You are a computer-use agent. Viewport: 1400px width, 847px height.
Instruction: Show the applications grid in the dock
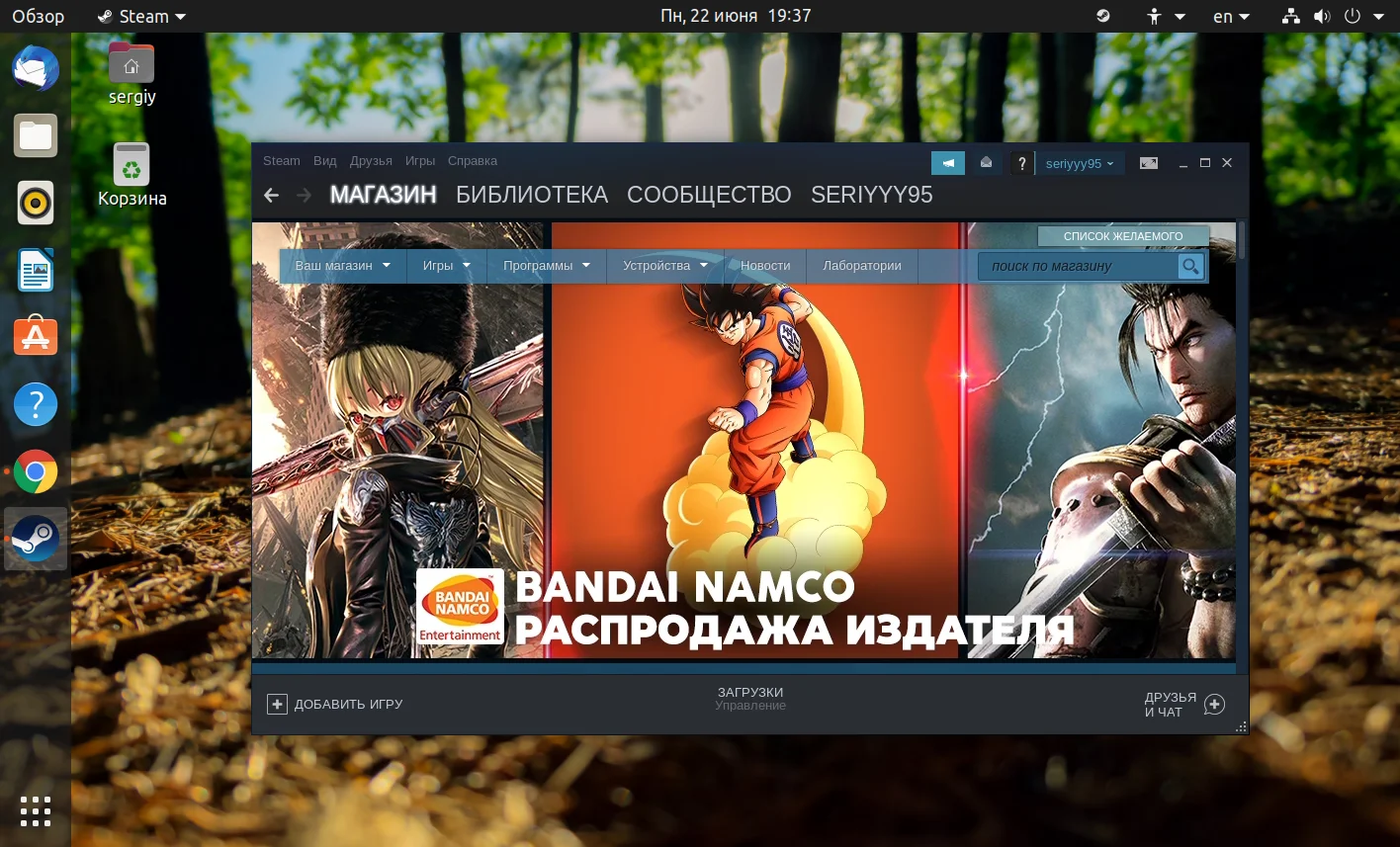tap(36, 811)
